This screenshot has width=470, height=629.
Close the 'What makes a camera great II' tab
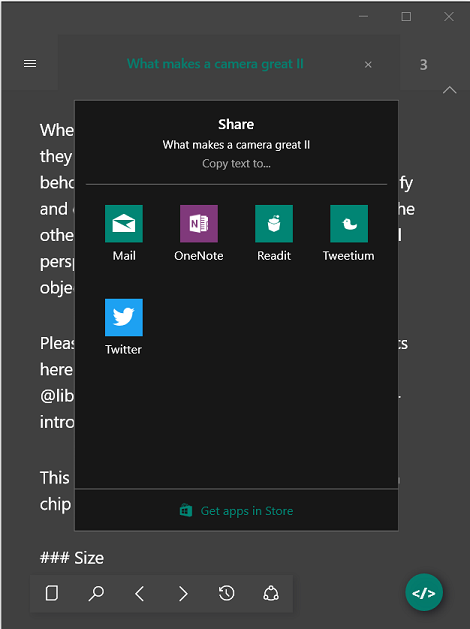point(368,65)
